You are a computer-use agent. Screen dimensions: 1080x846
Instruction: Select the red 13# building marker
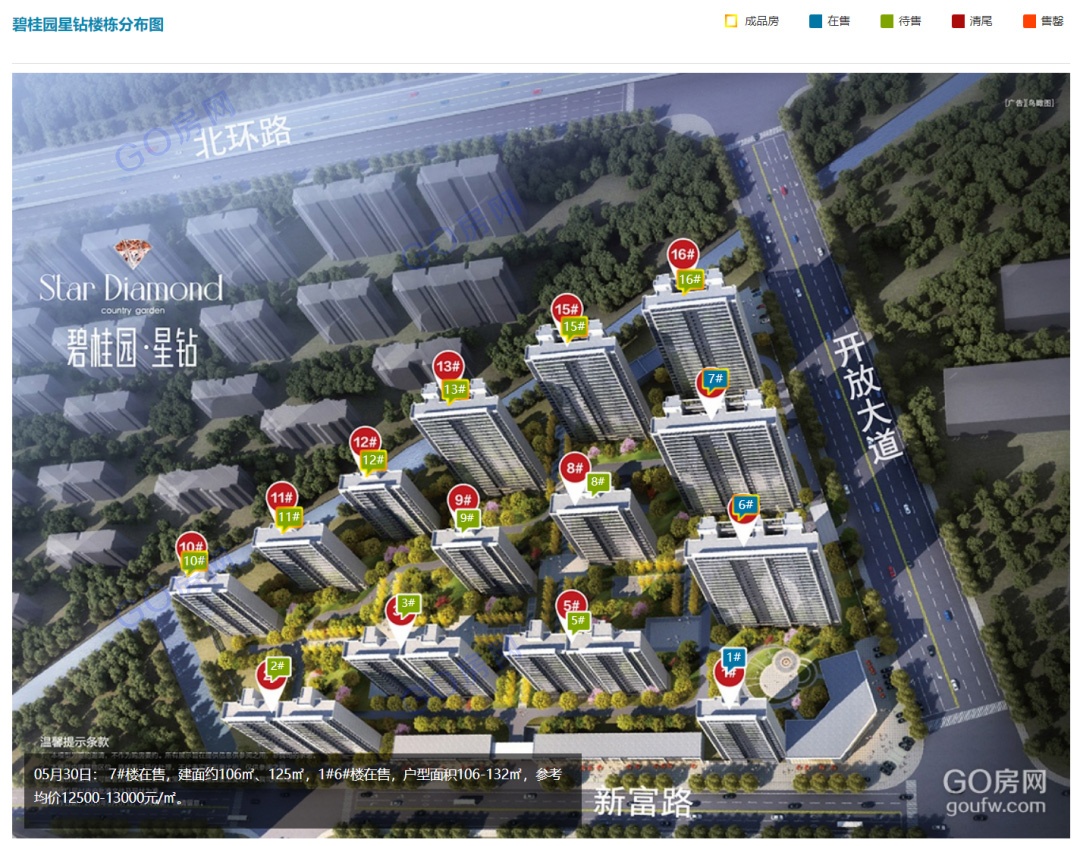(448, 367)
